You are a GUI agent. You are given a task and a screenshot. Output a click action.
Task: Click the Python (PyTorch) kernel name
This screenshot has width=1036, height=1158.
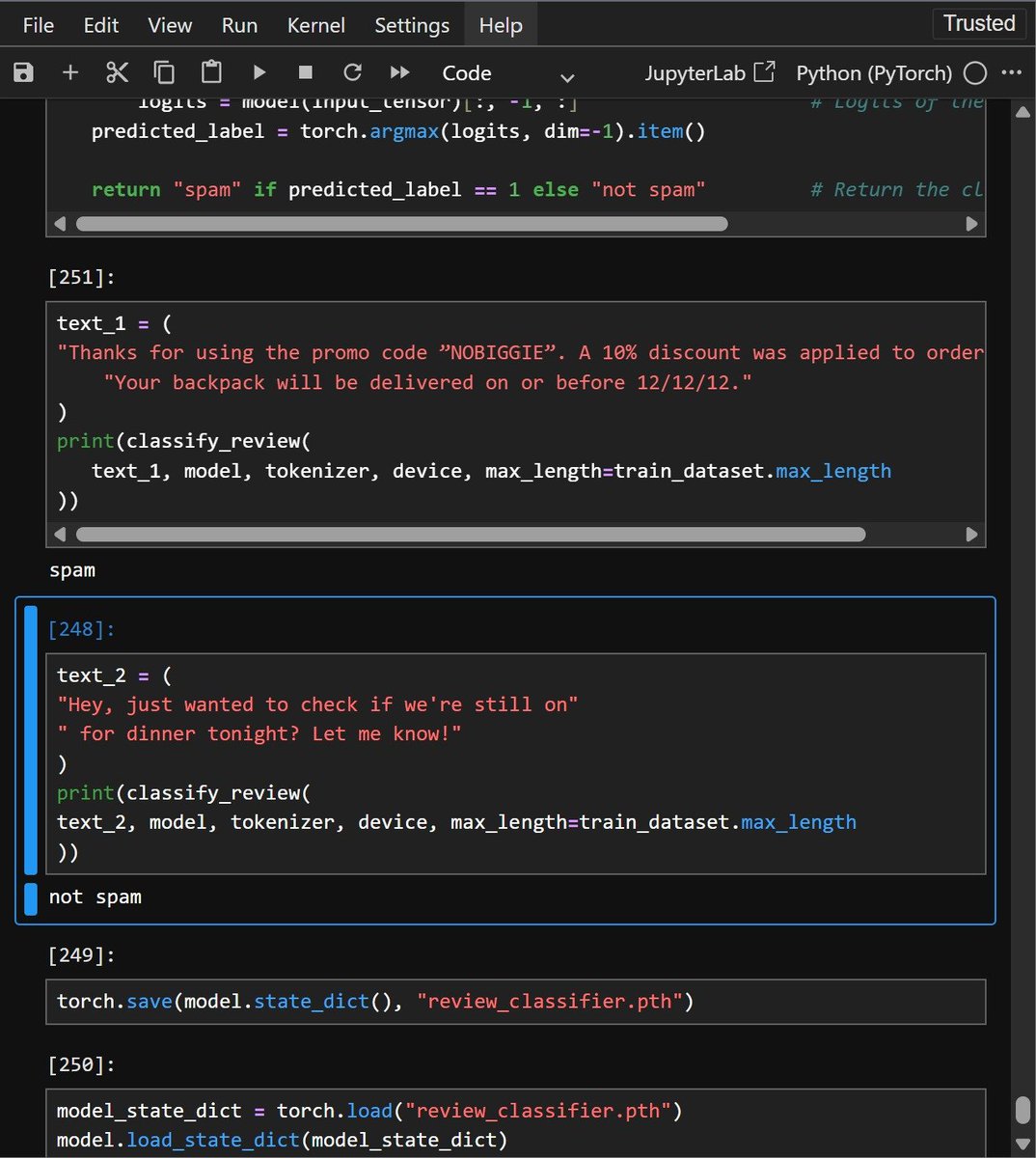click(x=874, y=72)
